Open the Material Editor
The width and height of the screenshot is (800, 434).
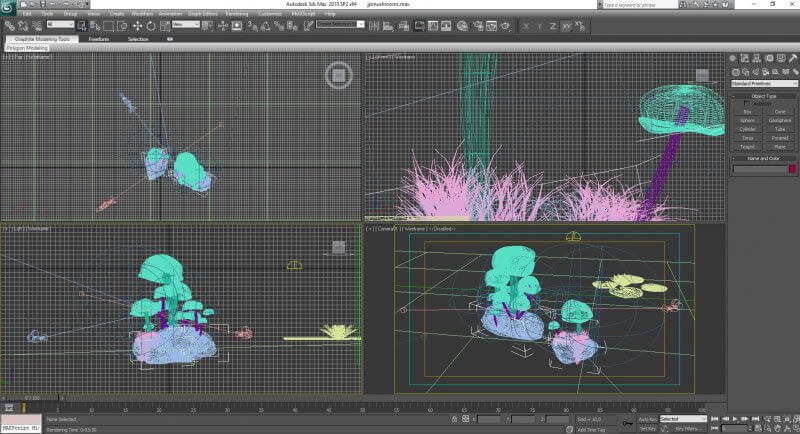pos(462,25)
